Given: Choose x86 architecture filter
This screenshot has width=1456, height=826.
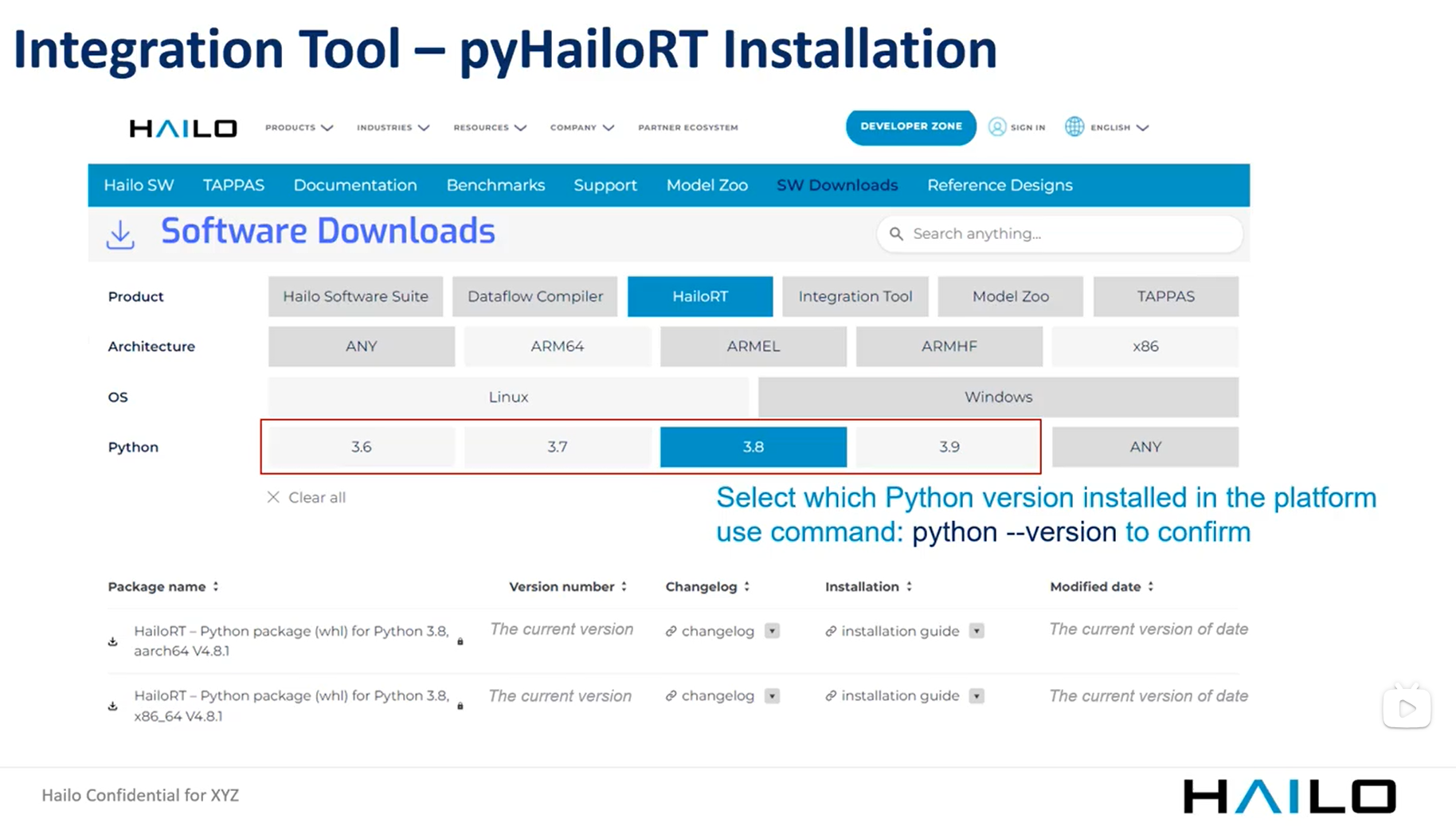Looking at the screenshot, I should click(x=1145, y=346).
